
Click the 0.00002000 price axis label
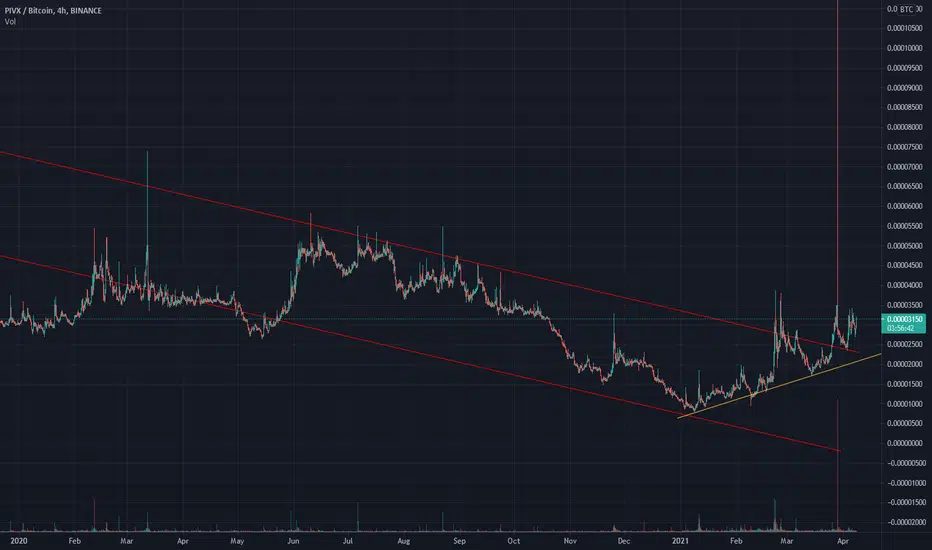(x=905, y=364)
